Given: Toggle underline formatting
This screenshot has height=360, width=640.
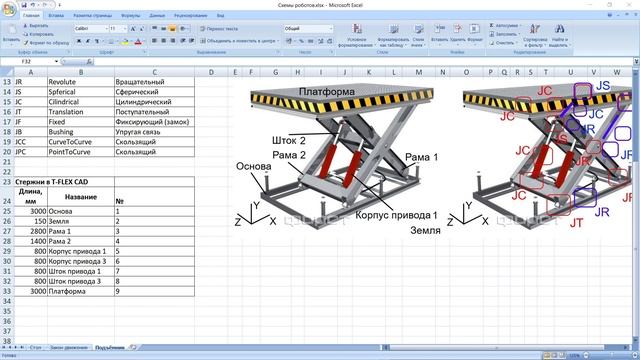Looking at the screenshot, I should [97, 41].
